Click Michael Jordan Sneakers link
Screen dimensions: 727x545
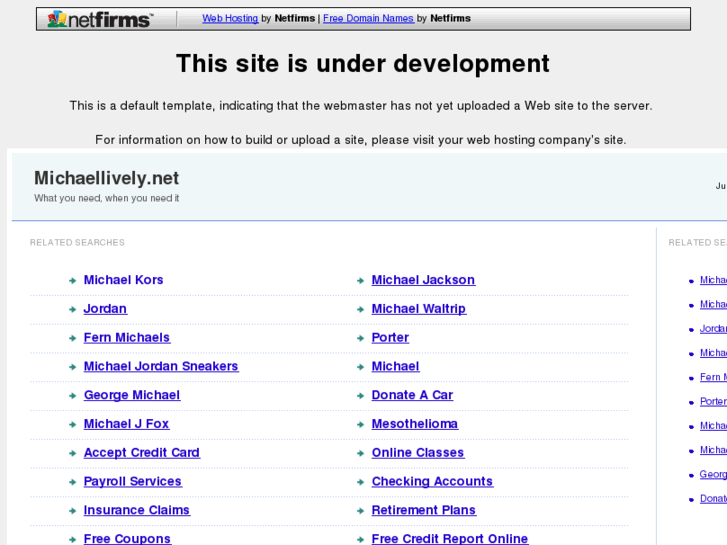pyautogui.click(x=161, y=366)
